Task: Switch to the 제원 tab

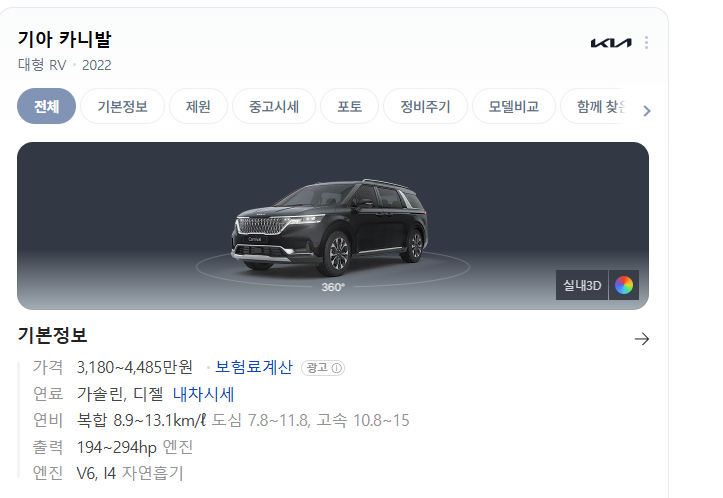Action: tap(198, 106)
